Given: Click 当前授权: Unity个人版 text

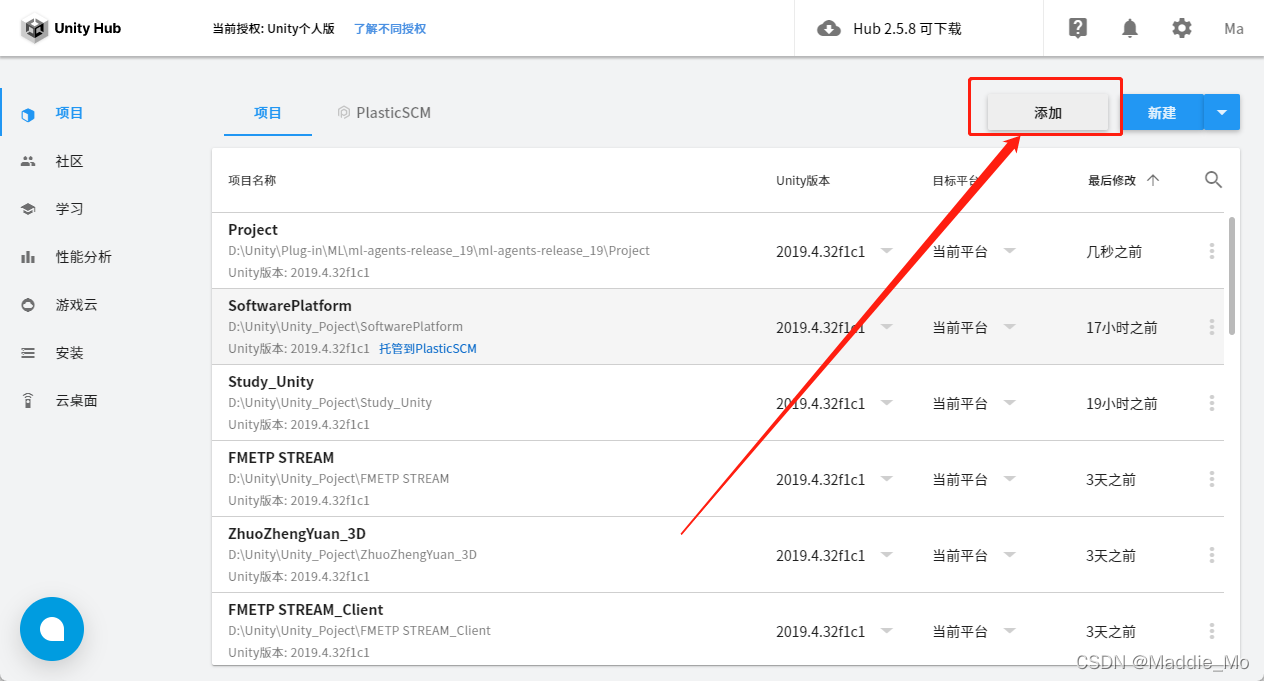Looking at the screenshot, I should click(x=275, y=29).
